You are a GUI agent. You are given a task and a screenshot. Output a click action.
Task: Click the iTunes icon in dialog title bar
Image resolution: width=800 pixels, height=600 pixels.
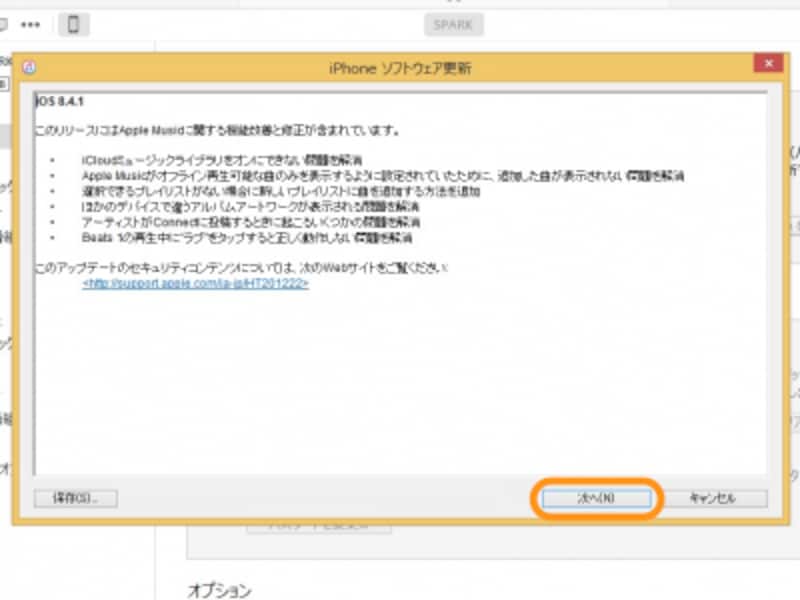[30, 68]
